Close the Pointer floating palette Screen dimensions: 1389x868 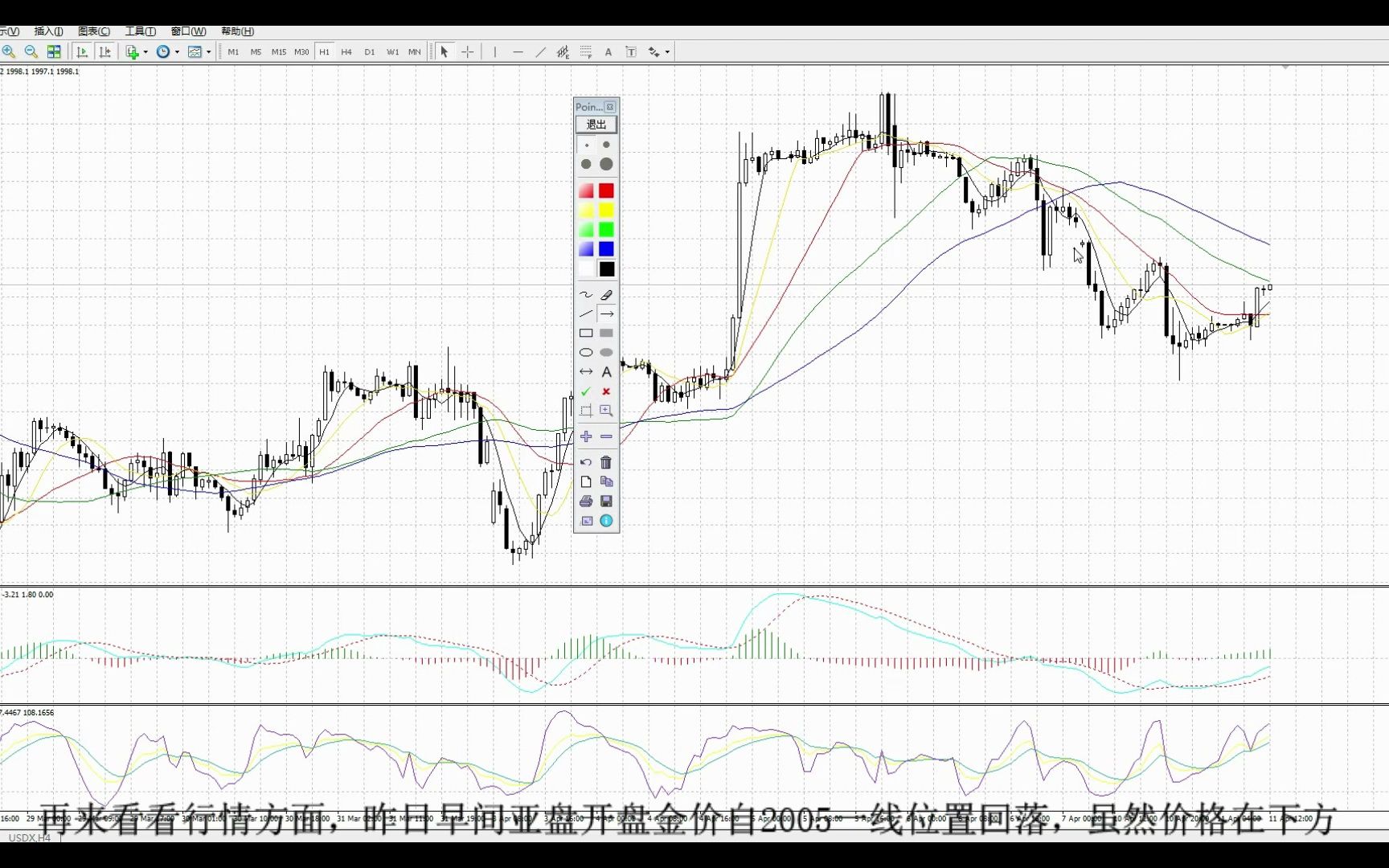click(610, 107)
